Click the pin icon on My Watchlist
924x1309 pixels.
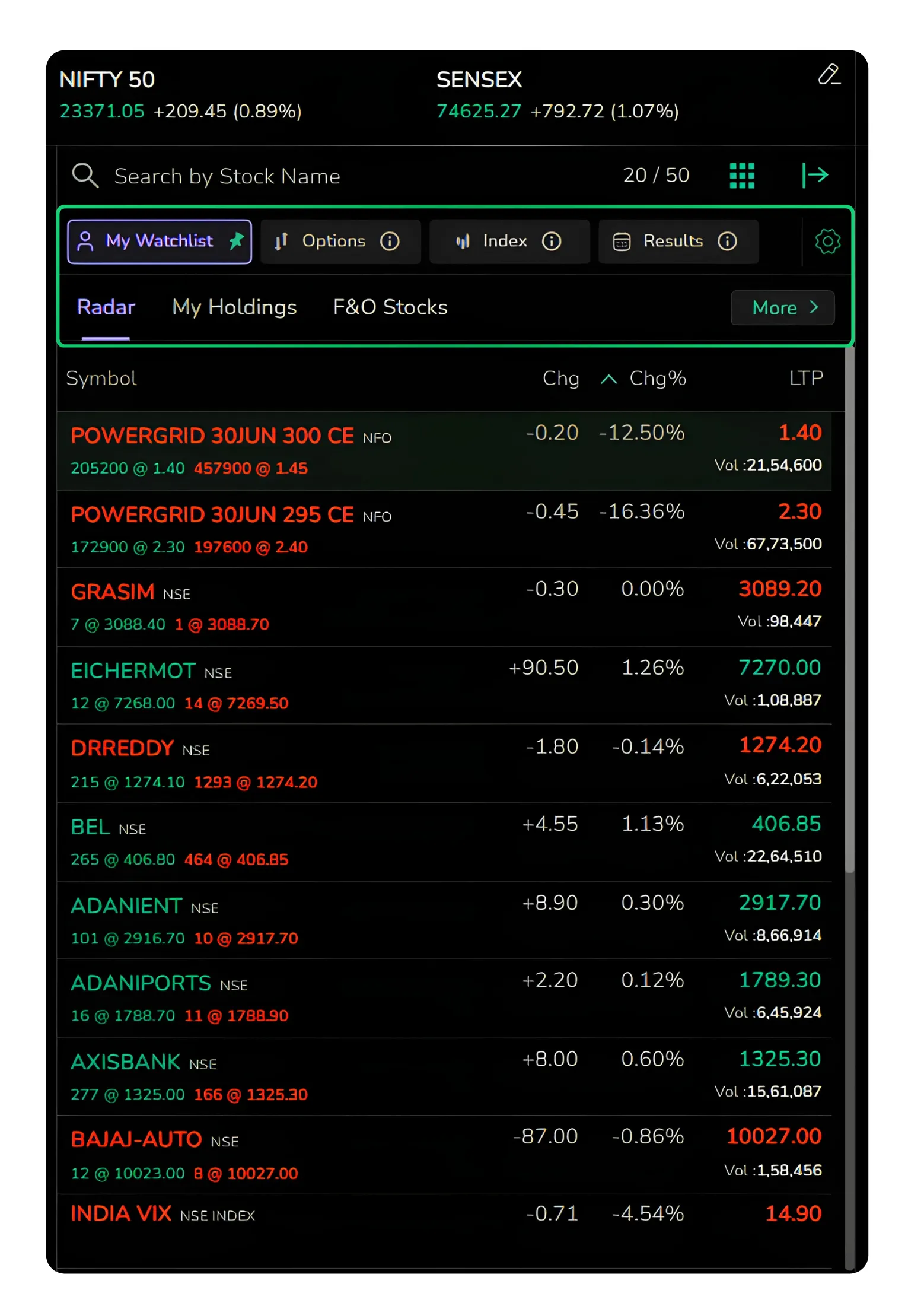pyautogui.click(x=237, y=241)
